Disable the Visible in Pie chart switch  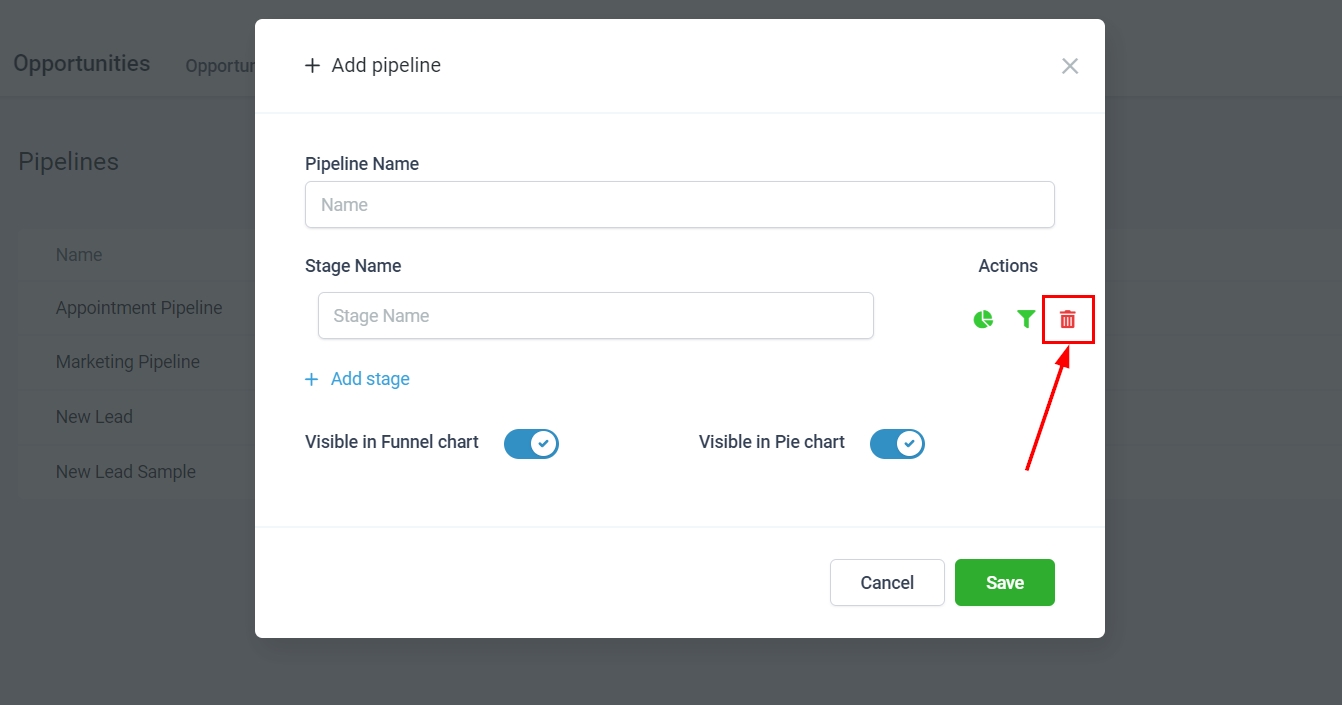(897, 443)
